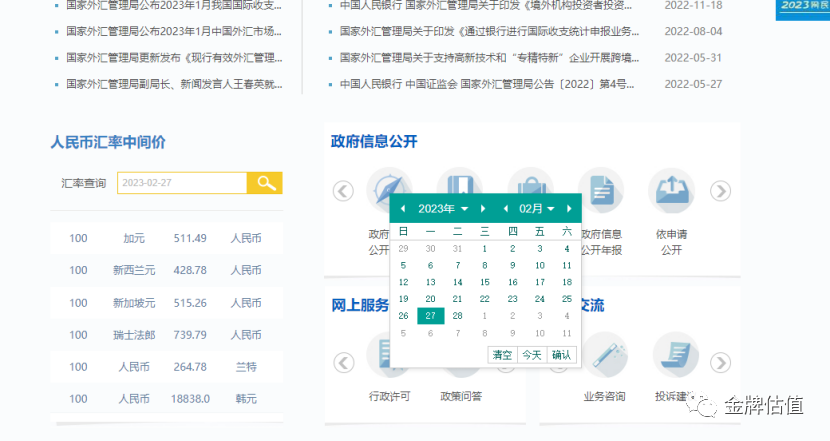Viewport: 830px width, 441px height.
Task: Select February 28 in calendar
Action: click(457, 316)
